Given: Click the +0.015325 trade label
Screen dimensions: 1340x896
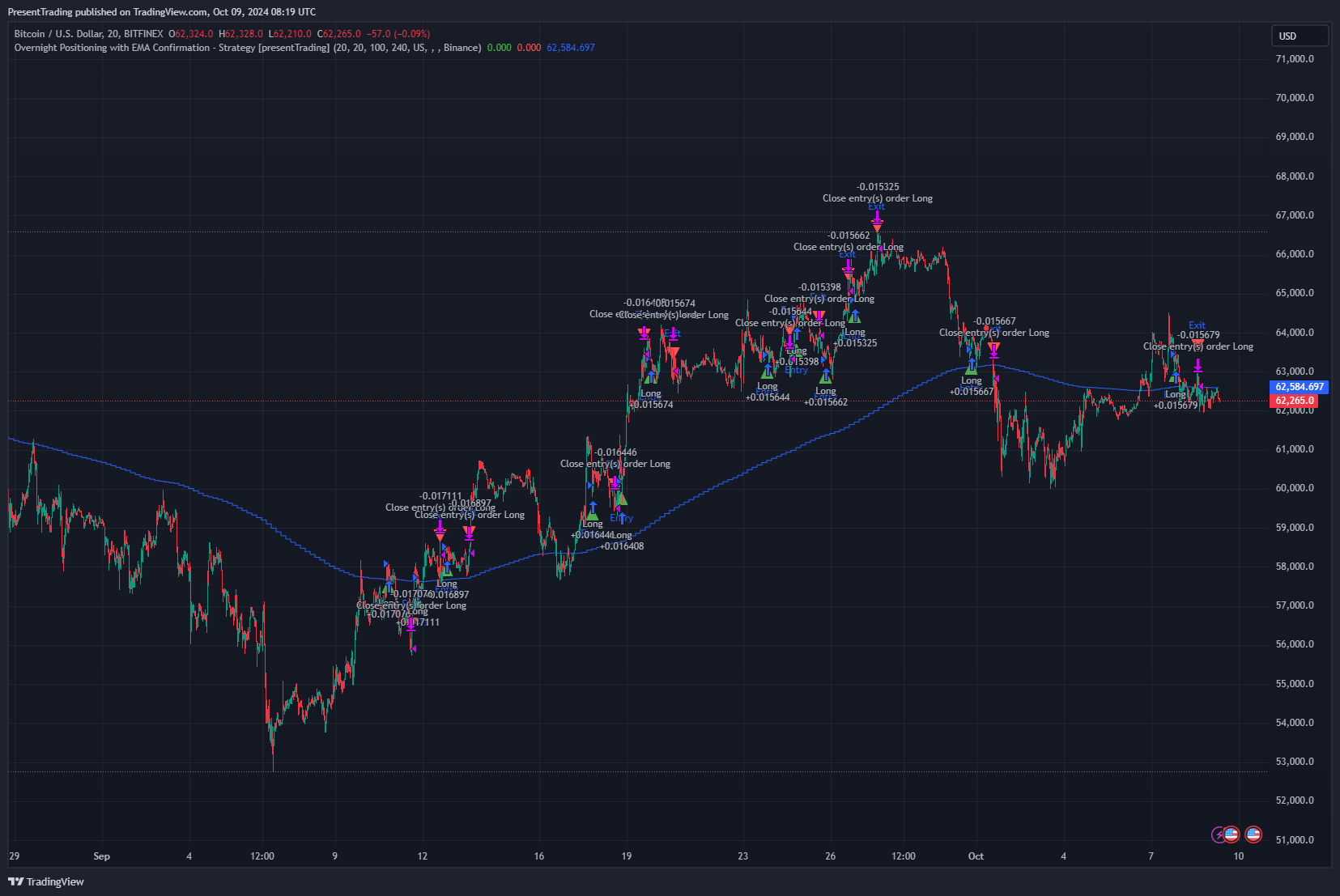Looking at the screenshot, I should pos(855,343).
